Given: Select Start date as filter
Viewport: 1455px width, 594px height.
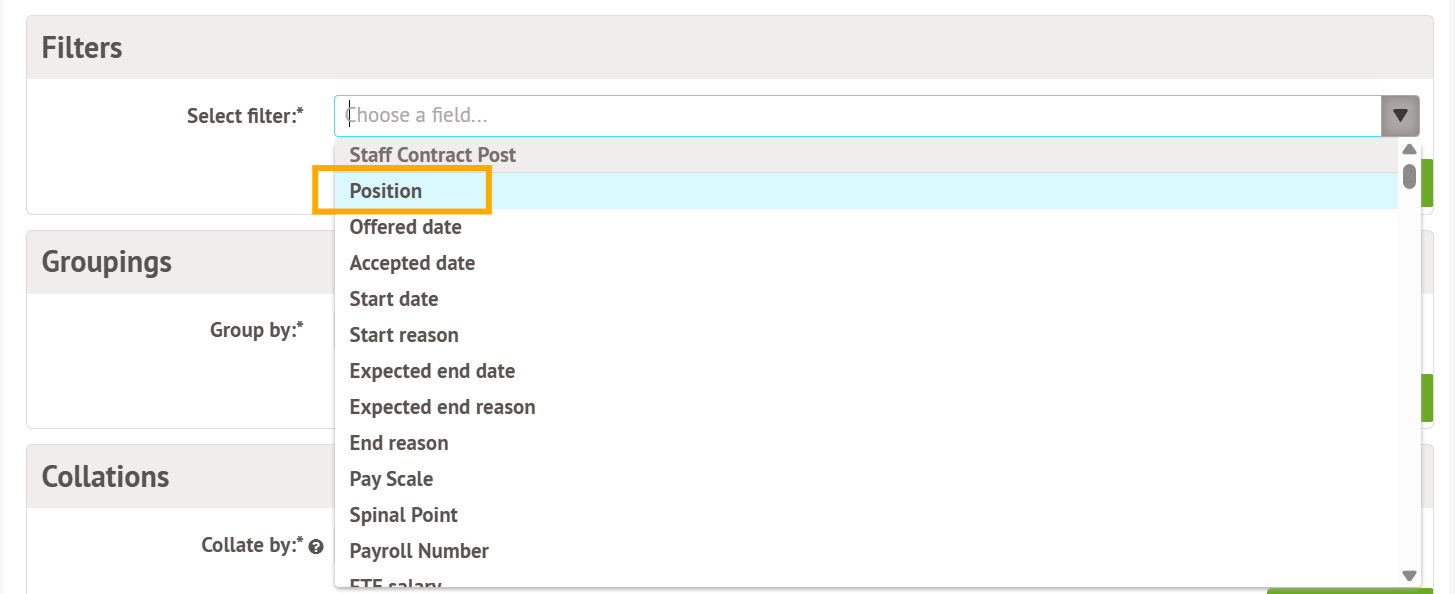Looking at the screenshot, I should pos(394,299).
